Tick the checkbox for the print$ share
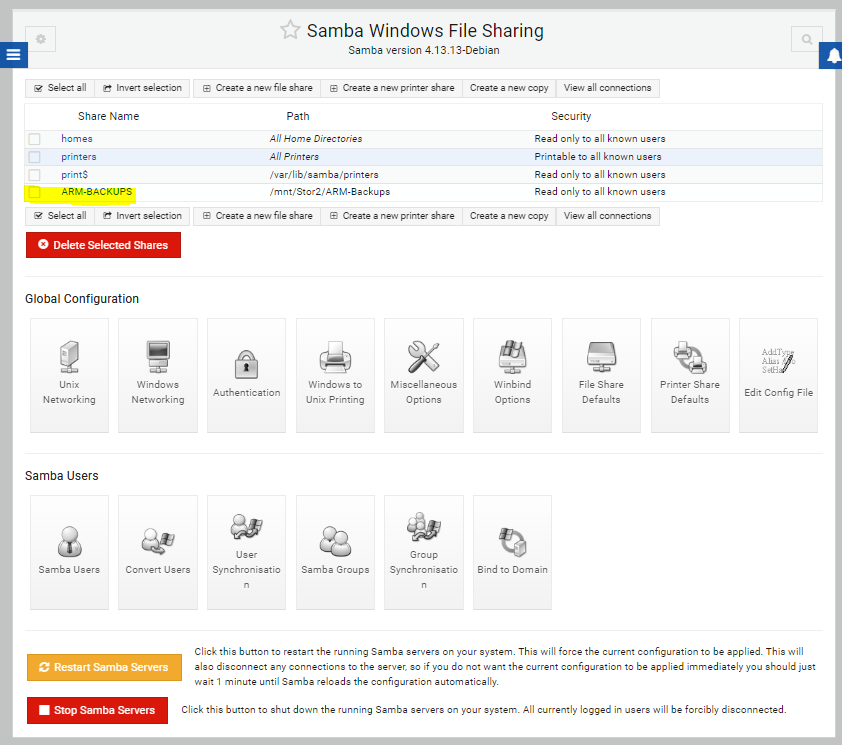Screen dimensions: 842x745 point(34,175)
